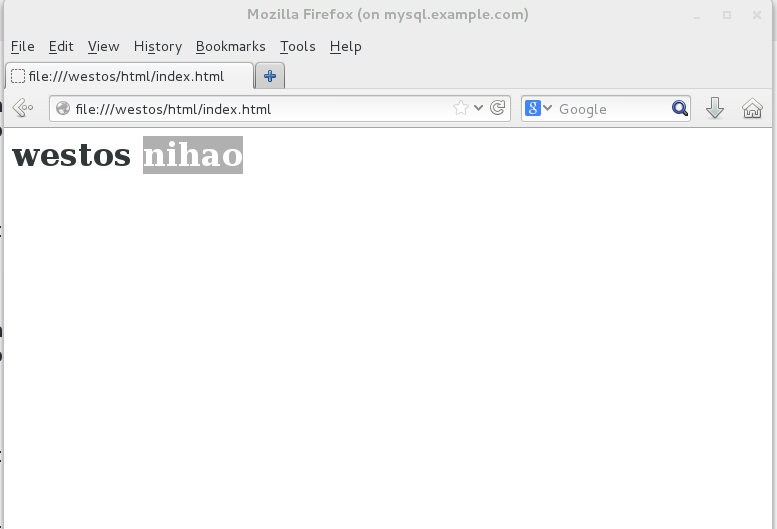
Task: Open the Google search engine dropdown
Action: click(x=538, y=108)
